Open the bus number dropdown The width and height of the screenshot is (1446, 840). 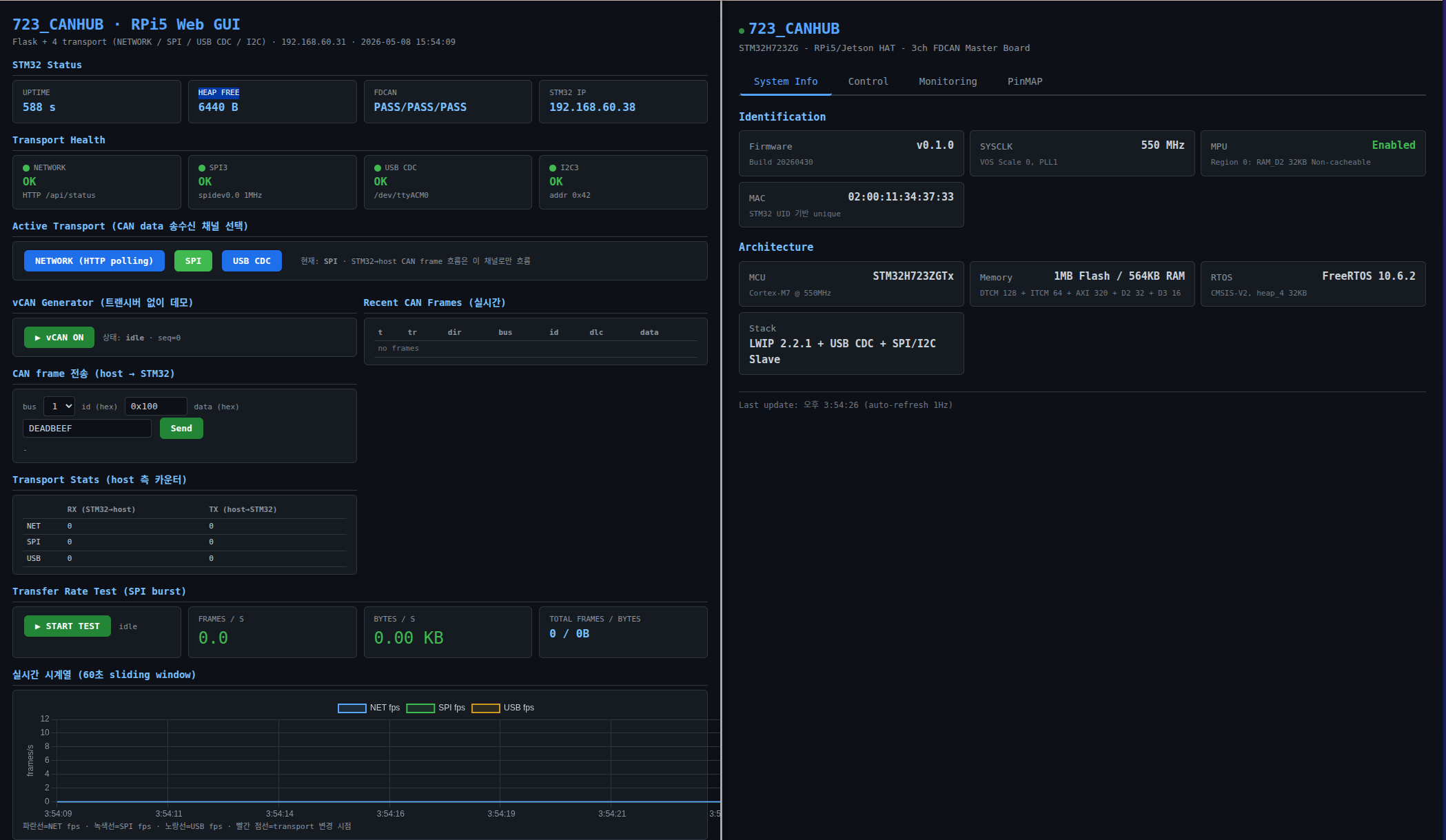coord(59,407)
